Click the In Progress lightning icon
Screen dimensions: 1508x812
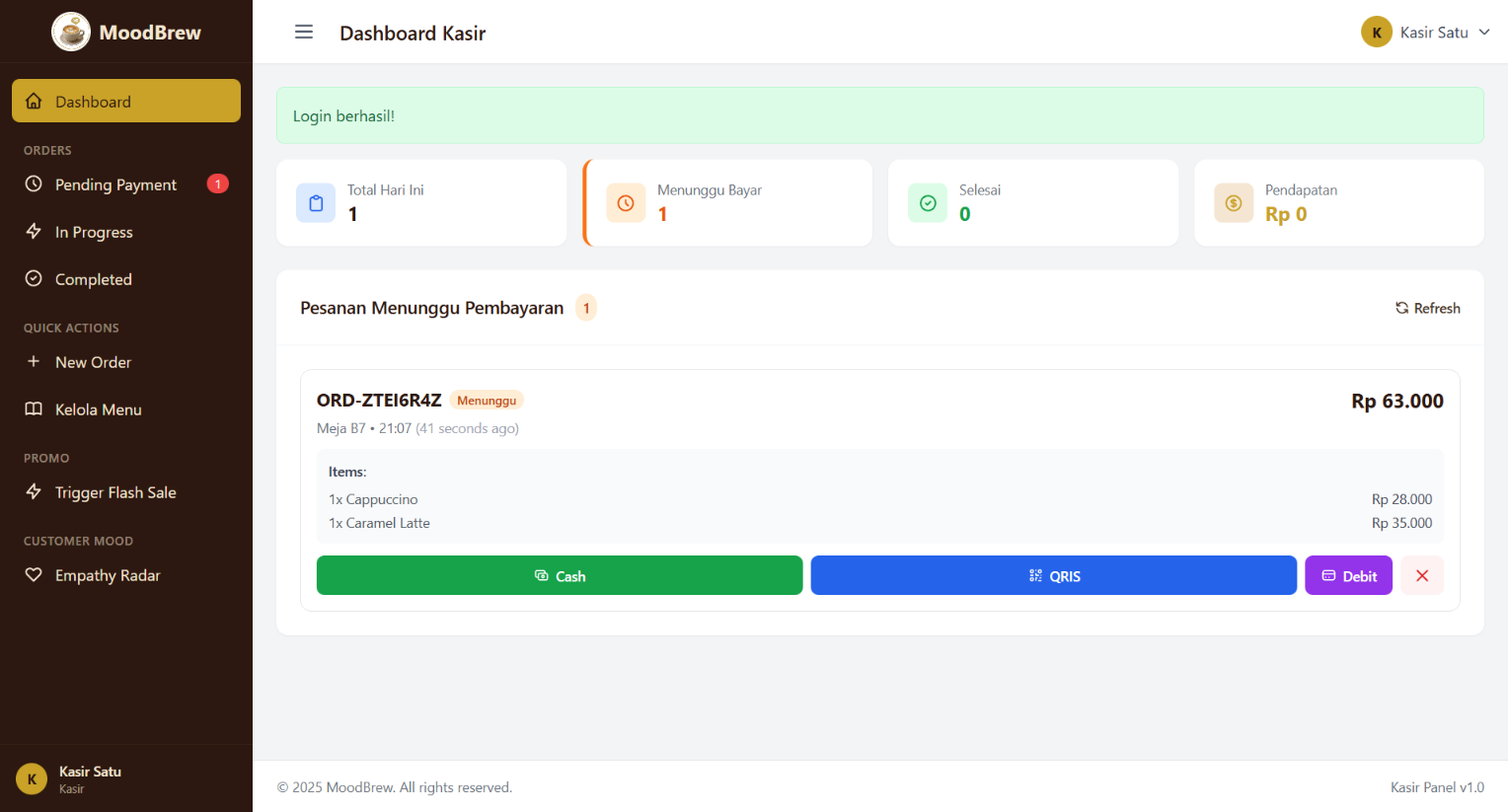coord(32,231)
